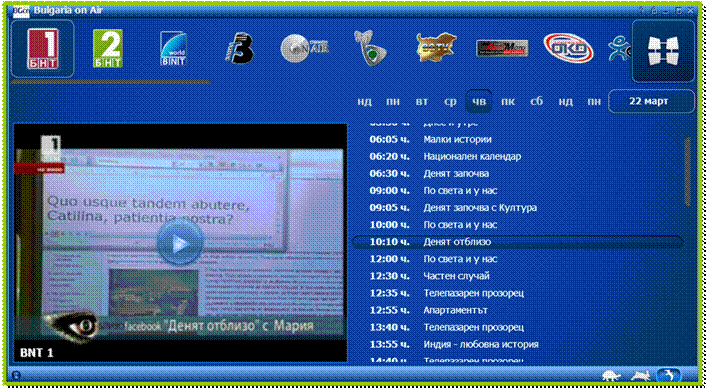Click the BNT 1 label under the video
This screenshot has height=392, width=710.
[36, 353]
